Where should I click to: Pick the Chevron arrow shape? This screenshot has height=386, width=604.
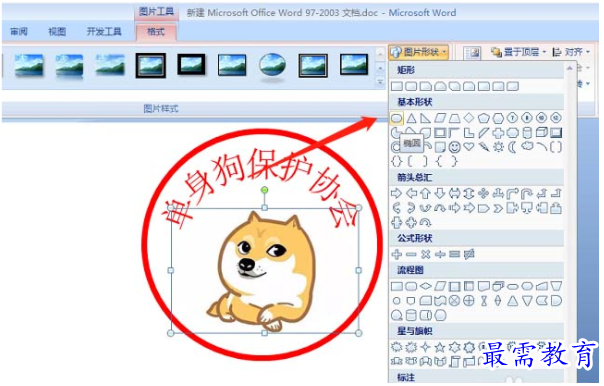click(x=498, y=208)
